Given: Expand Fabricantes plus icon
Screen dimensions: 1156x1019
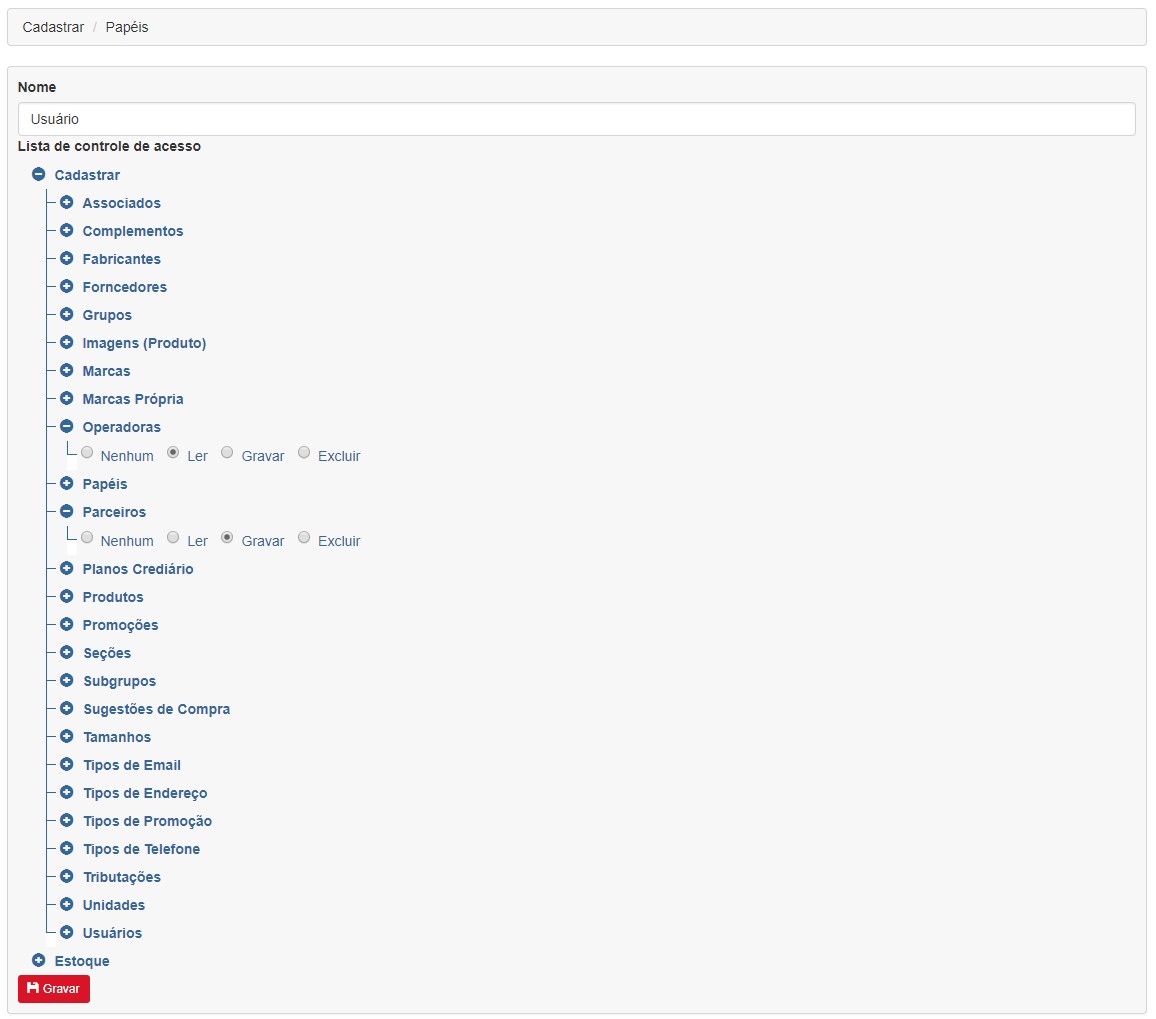Looking at the screenshot, I should [x=66, y=259].
